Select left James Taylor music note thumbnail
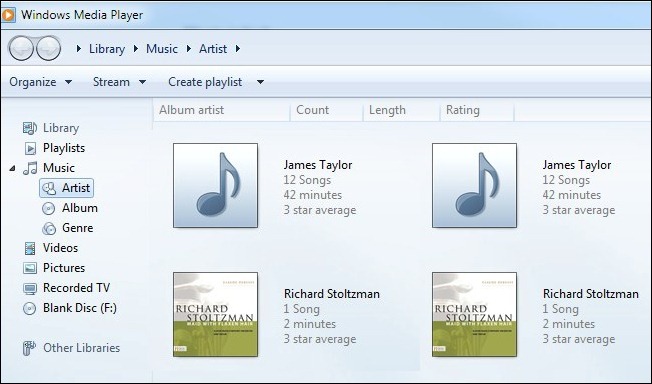The image size is (652, 384). (x=215, y=186)
